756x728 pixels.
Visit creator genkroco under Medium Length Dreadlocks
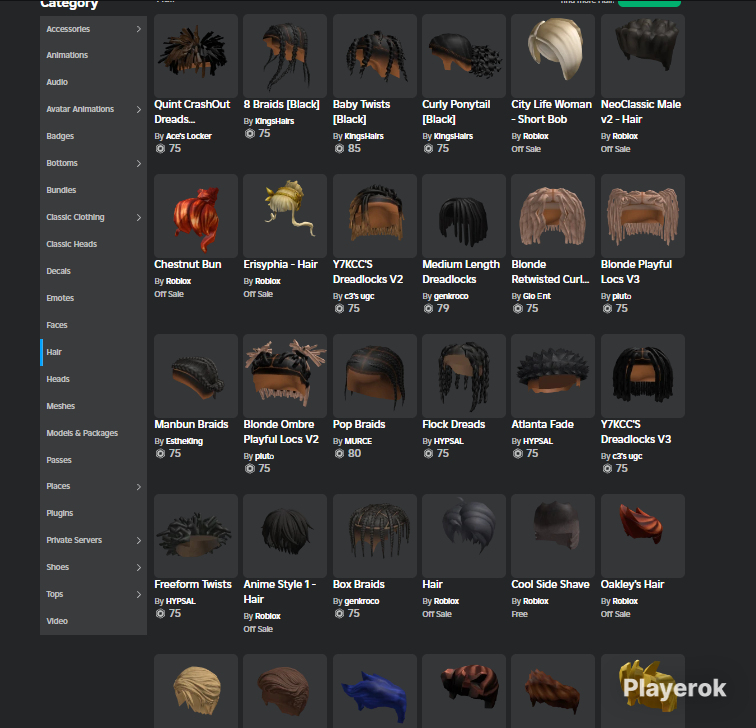point(451,296)
